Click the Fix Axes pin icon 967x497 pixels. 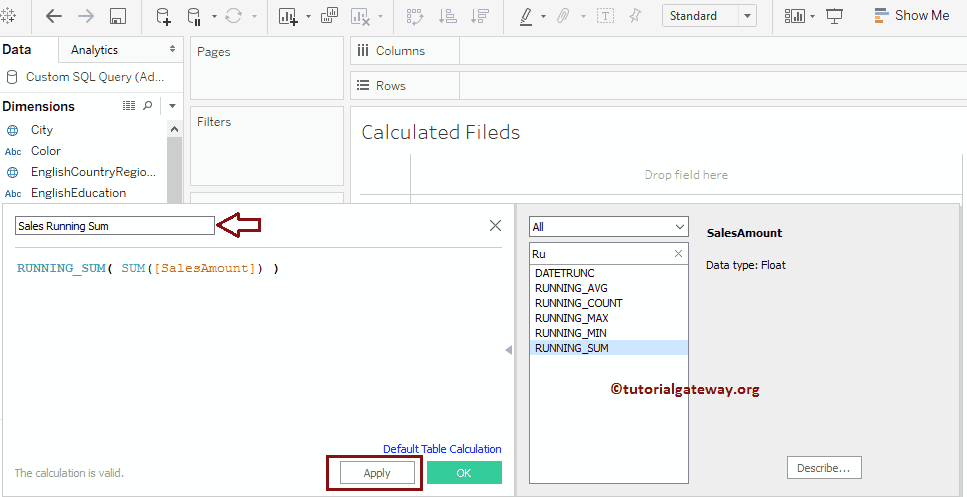(635, 17)
